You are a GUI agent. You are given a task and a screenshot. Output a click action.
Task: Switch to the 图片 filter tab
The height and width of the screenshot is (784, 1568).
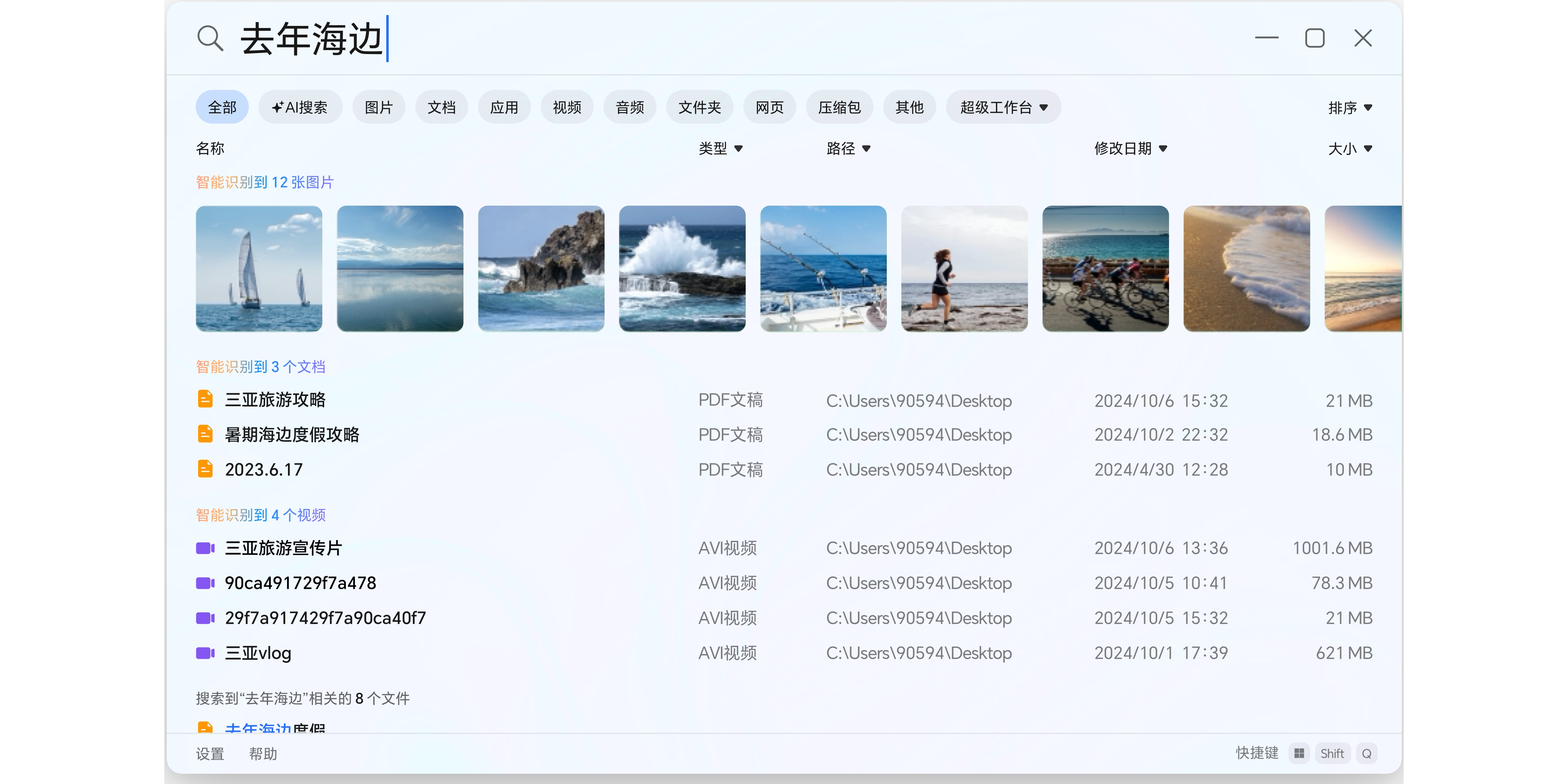tap(379, 108)
